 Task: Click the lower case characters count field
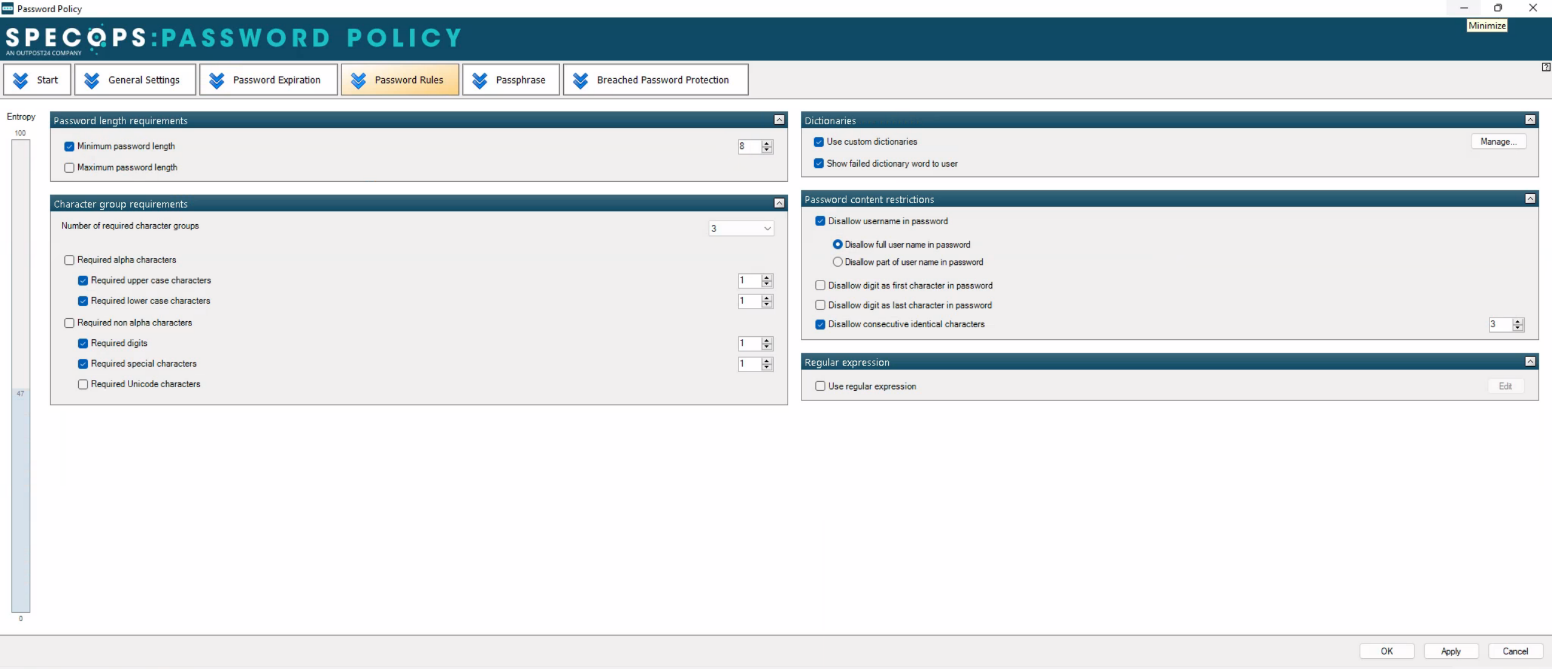[x=749, y=301]
